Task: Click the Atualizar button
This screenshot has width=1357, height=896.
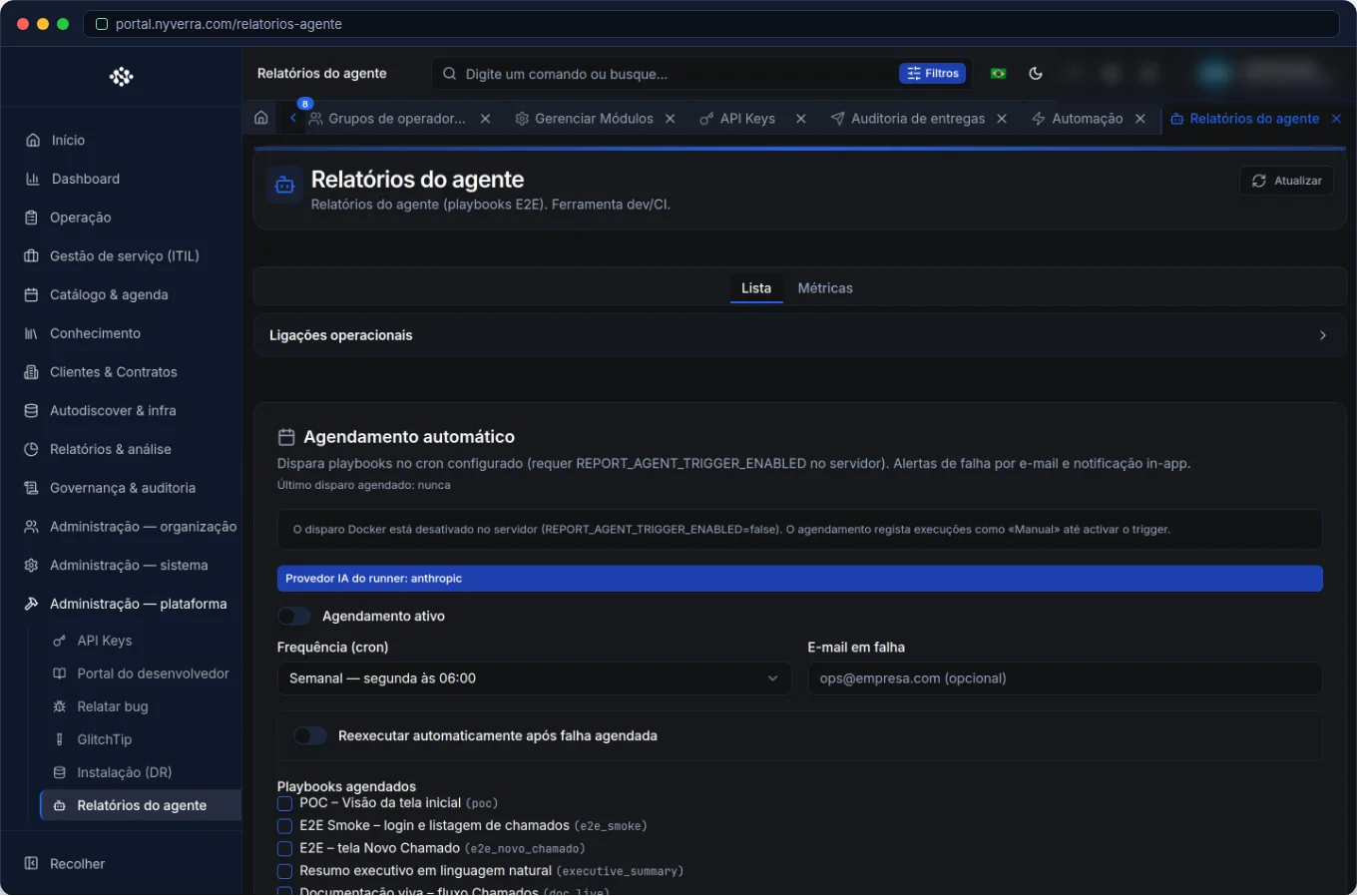Action: pyautogui.click(x=1287, y=181)
